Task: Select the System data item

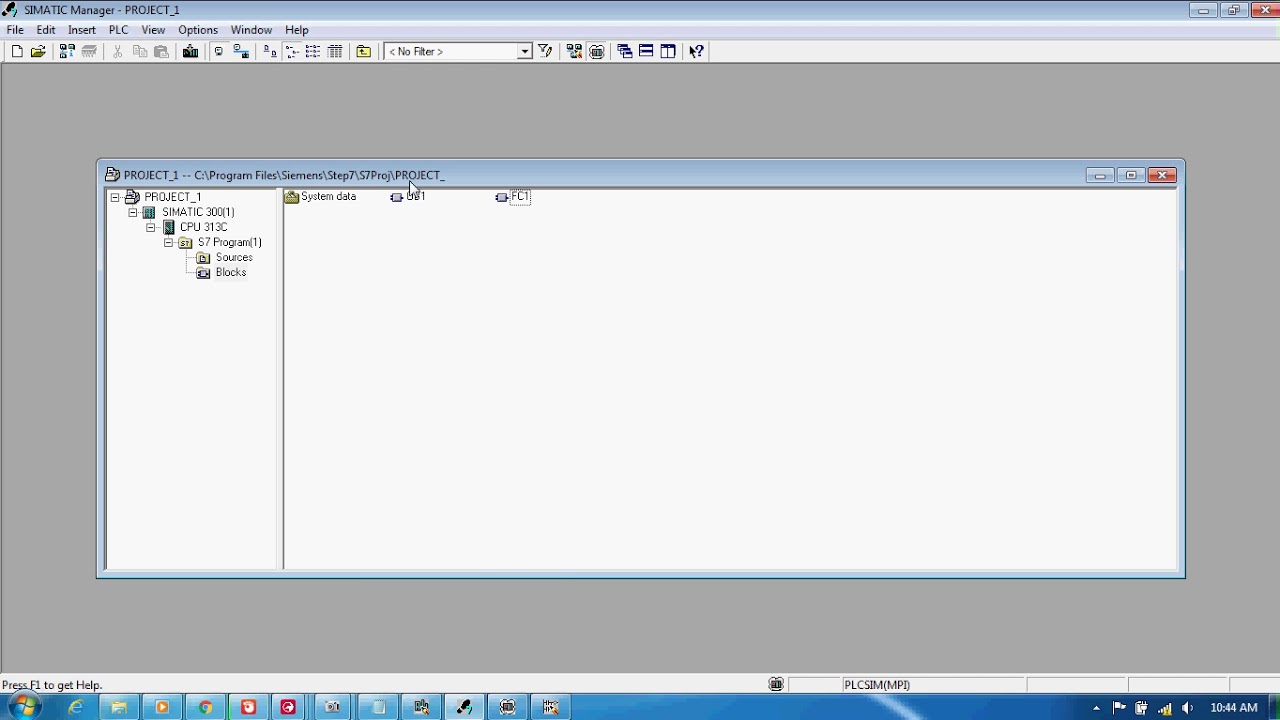Action: [320, 197]
